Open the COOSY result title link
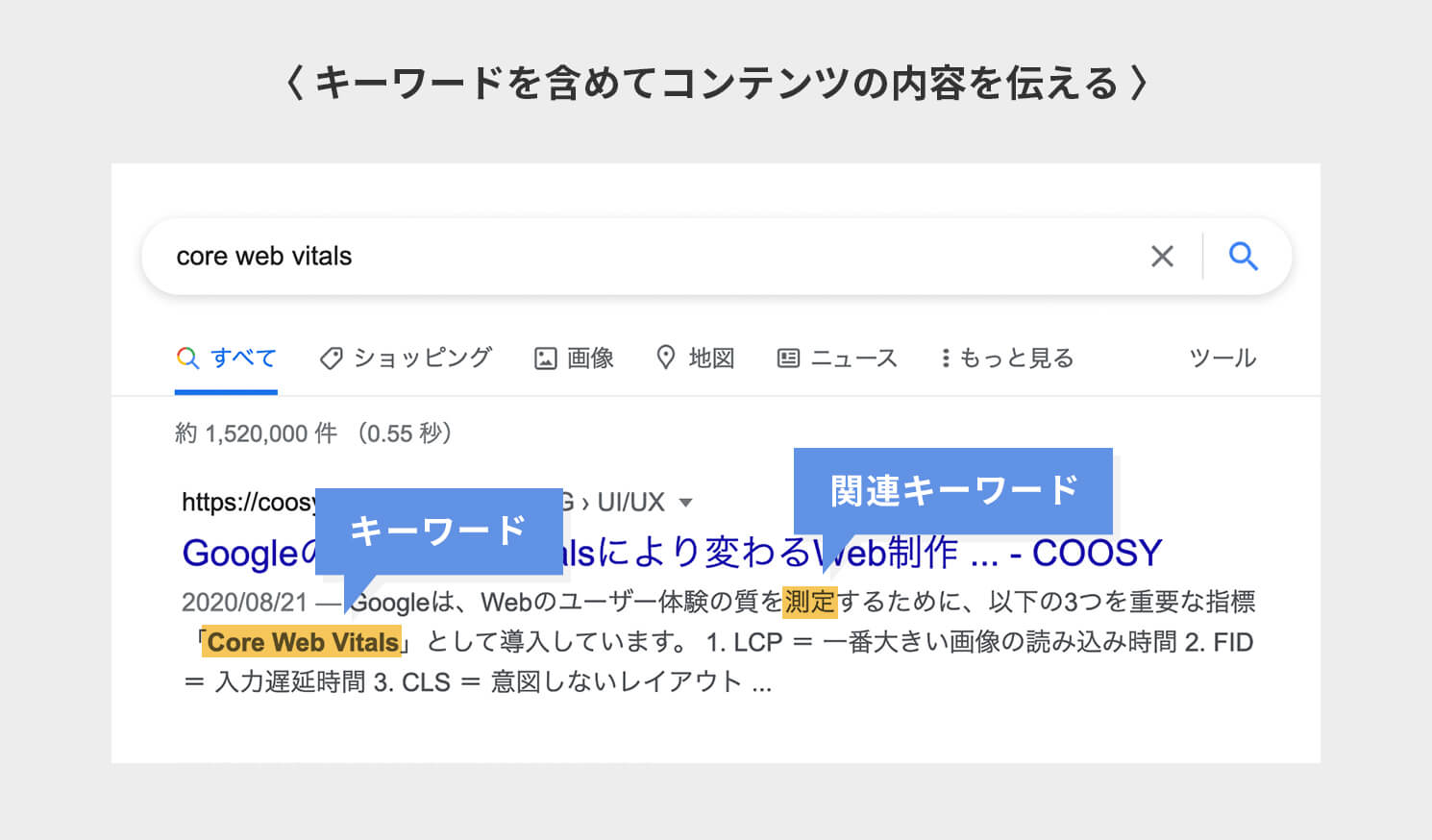Image resolution: width=1432 pixels, height=840 pixels. coord(672,553)
